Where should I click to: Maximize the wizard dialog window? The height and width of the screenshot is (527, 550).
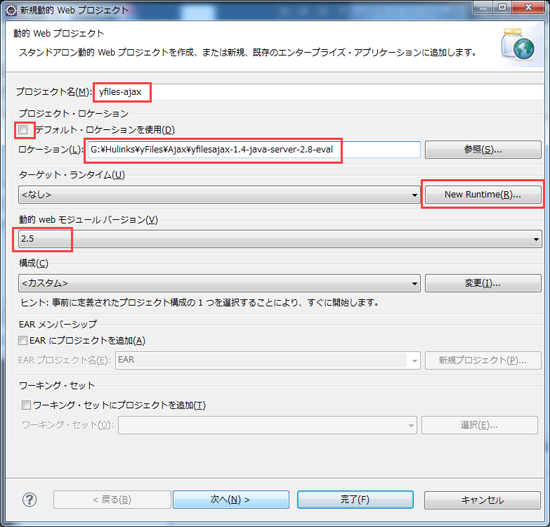(x=502, y=7)
